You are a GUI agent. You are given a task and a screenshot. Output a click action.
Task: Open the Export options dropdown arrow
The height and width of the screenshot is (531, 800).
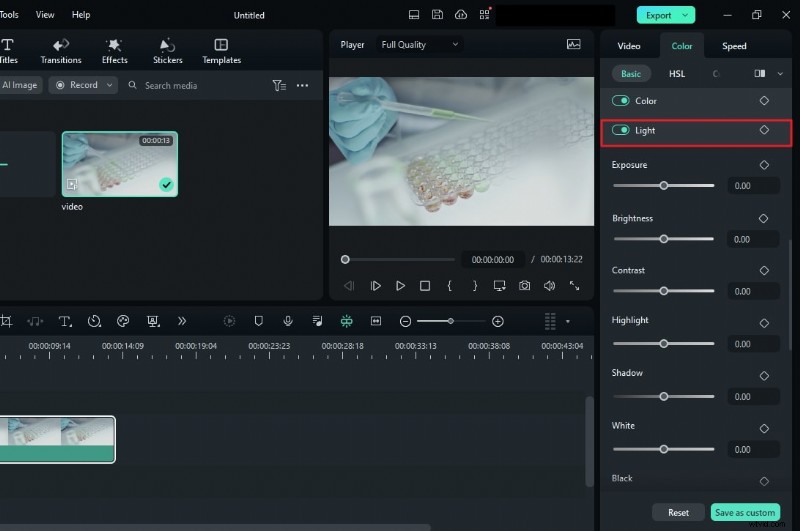(685, 15)
